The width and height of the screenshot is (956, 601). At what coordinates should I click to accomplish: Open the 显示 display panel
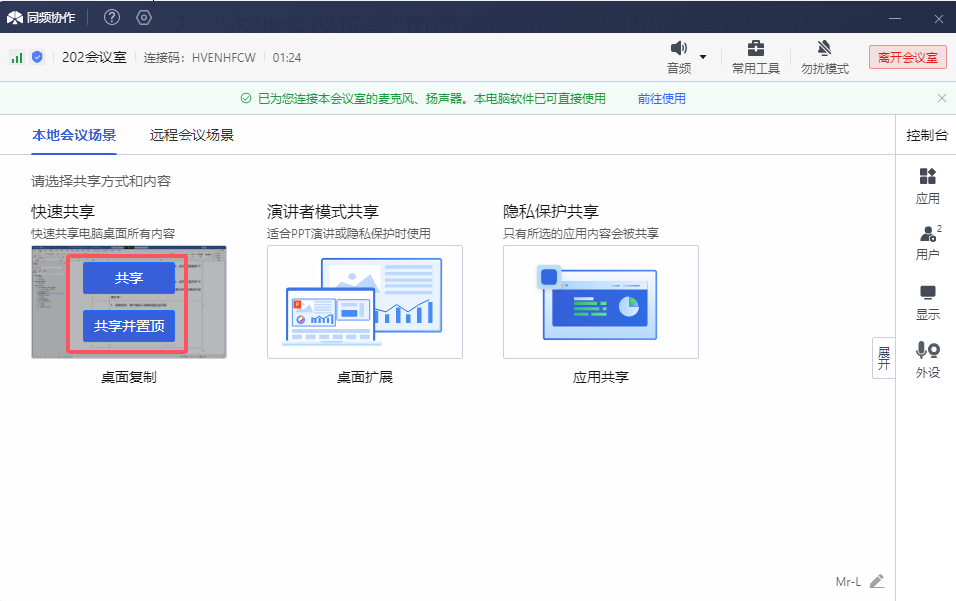[927, 301]
